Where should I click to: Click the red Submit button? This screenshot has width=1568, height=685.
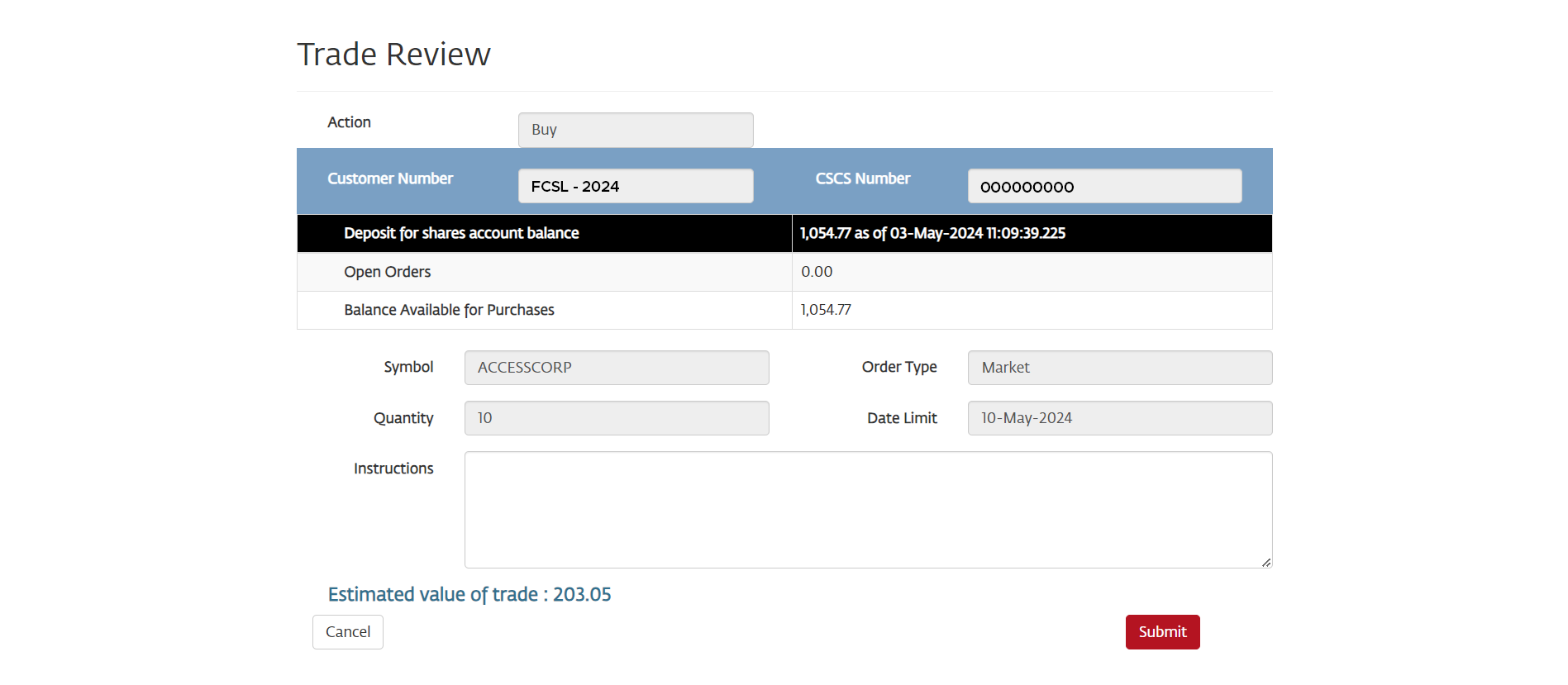click(1161, 632)
